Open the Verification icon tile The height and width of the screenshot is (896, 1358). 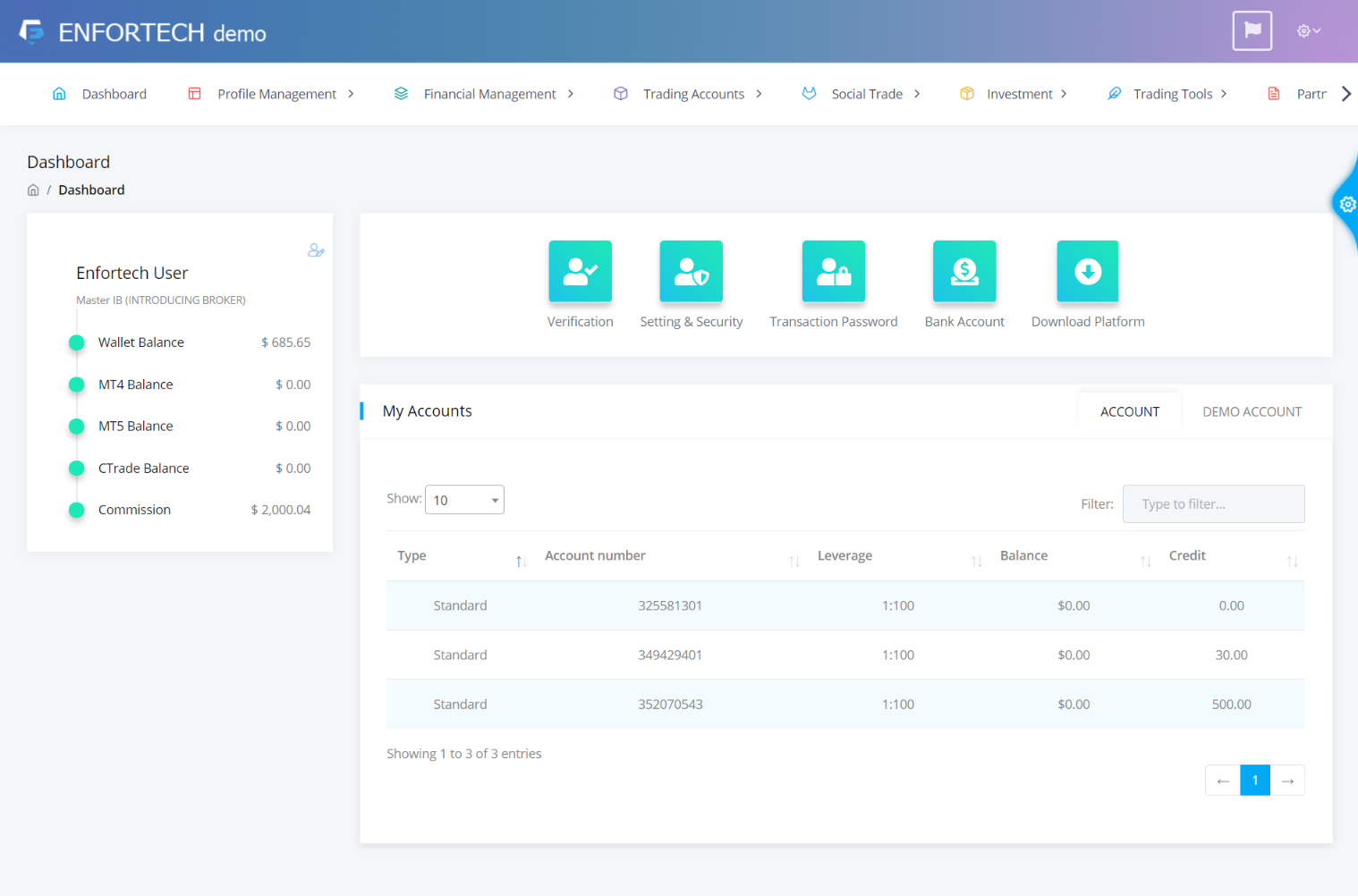580,271
